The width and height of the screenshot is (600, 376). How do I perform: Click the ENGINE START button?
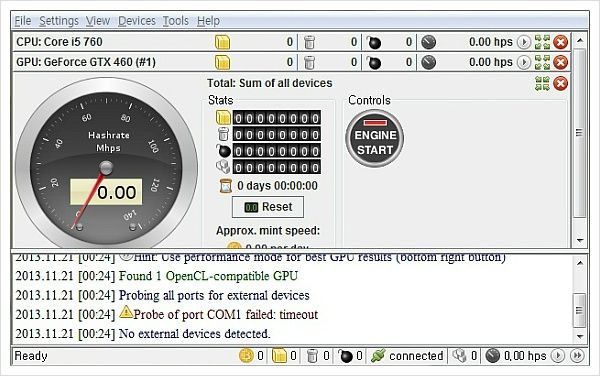(x=375, y=138)
